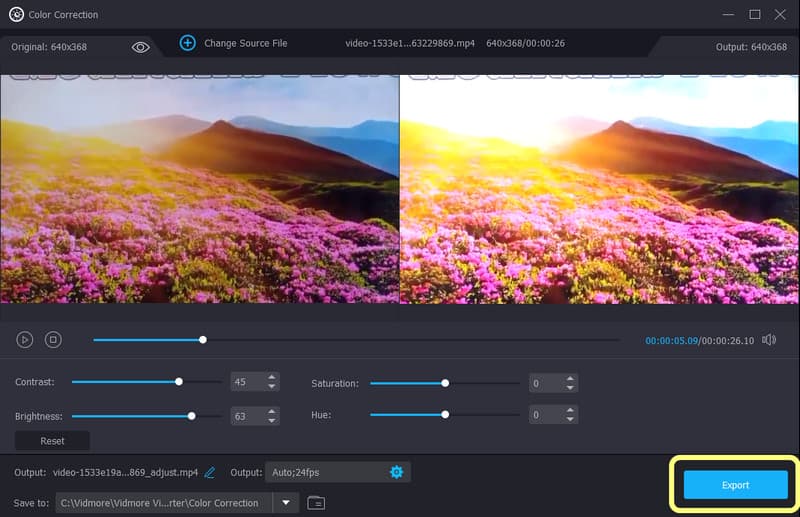The width and height of the screenshot is (800, 517).
Task: Expand the Save to path dropdown
Action: 286,503
